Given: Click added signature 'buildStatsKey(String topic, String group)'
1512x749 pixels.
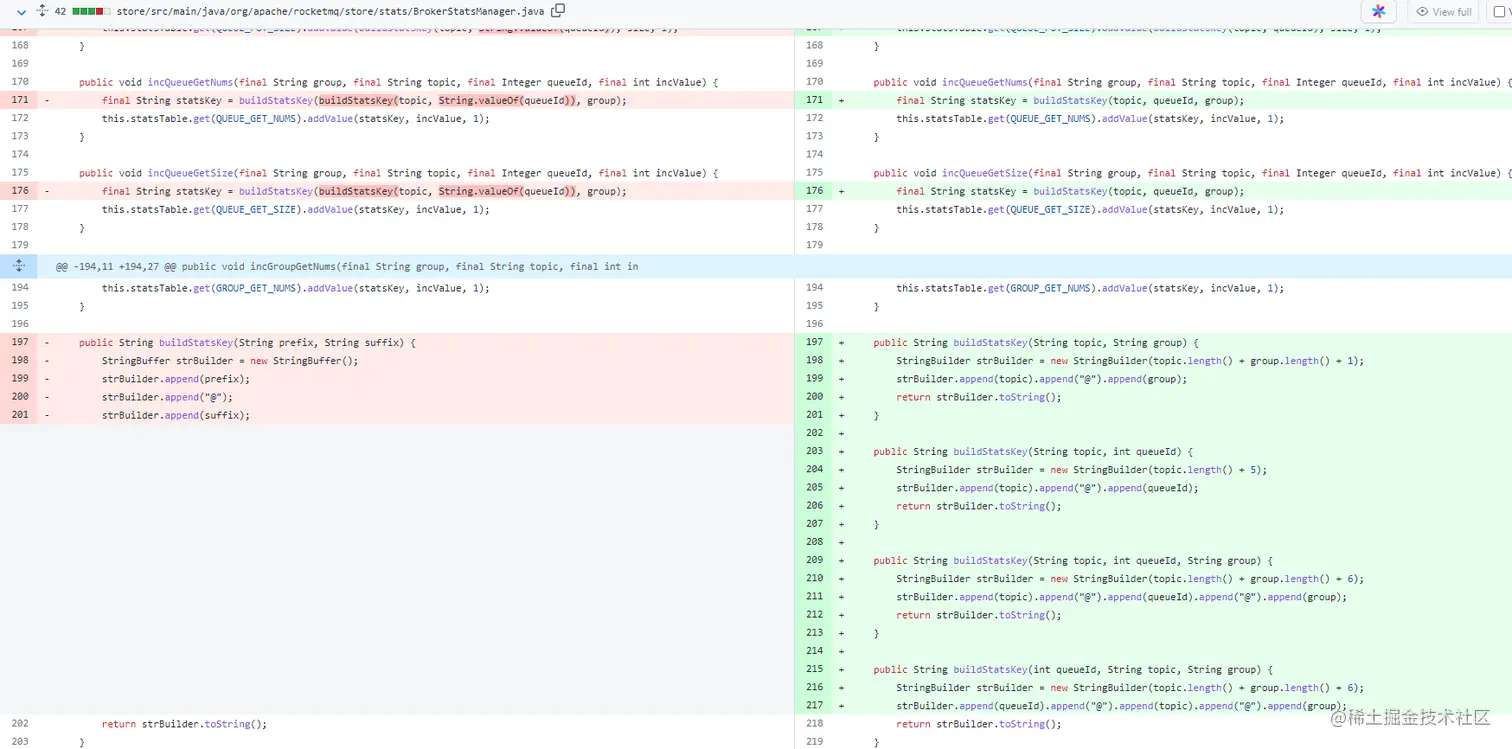Looking at the screenshot, I should [x=1069, y=343].
